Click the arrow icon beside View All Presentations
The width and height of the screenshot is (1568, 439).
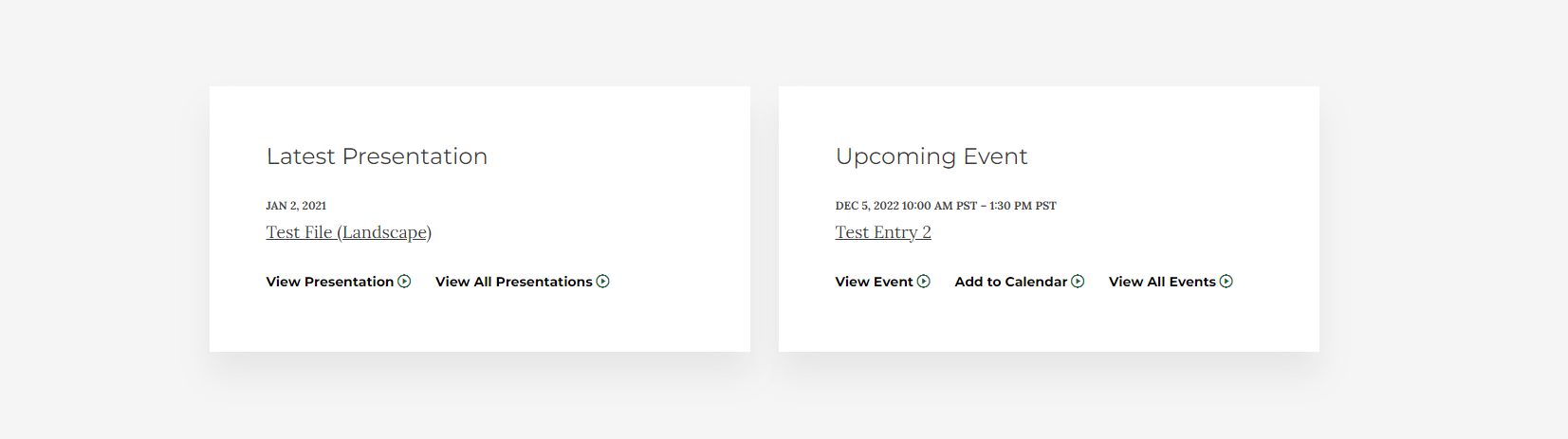coord(602,282)
